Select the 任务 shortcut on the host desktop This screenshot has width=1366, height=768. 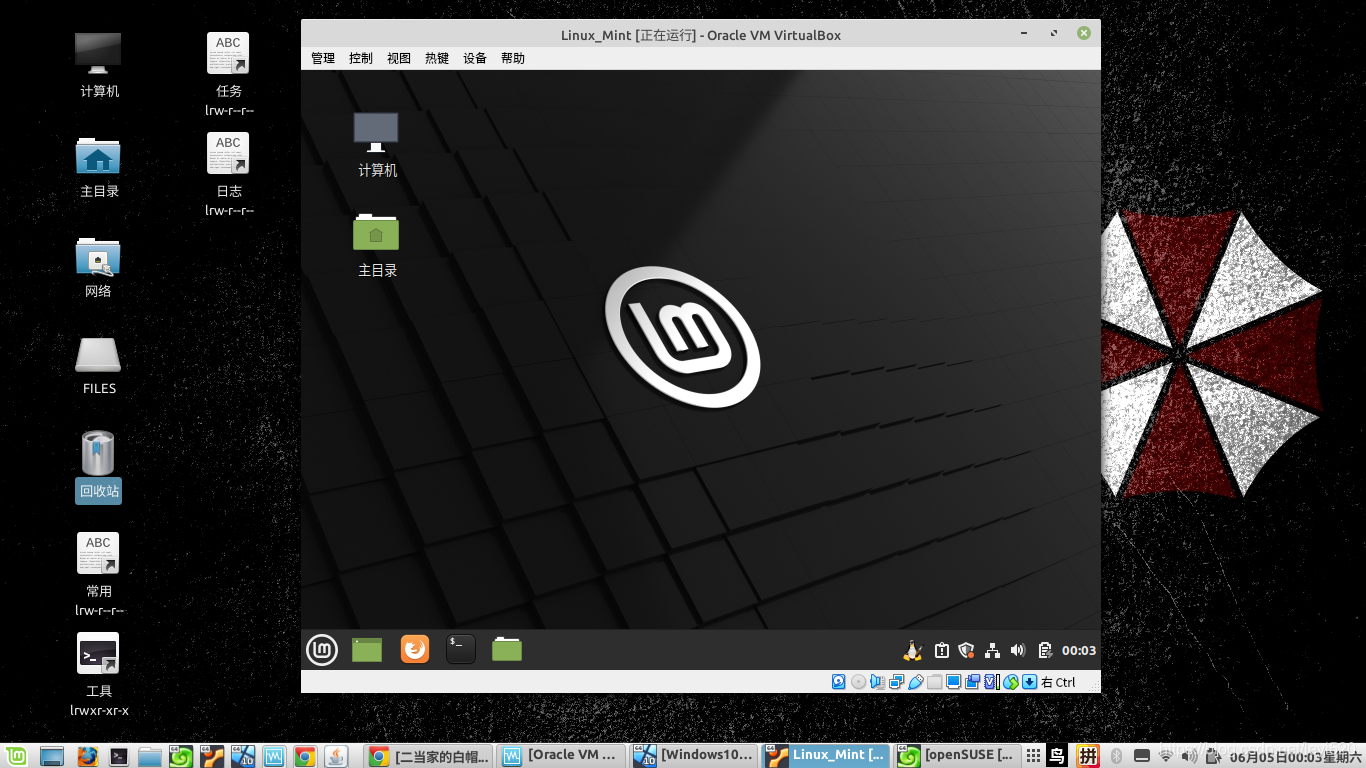229,74
